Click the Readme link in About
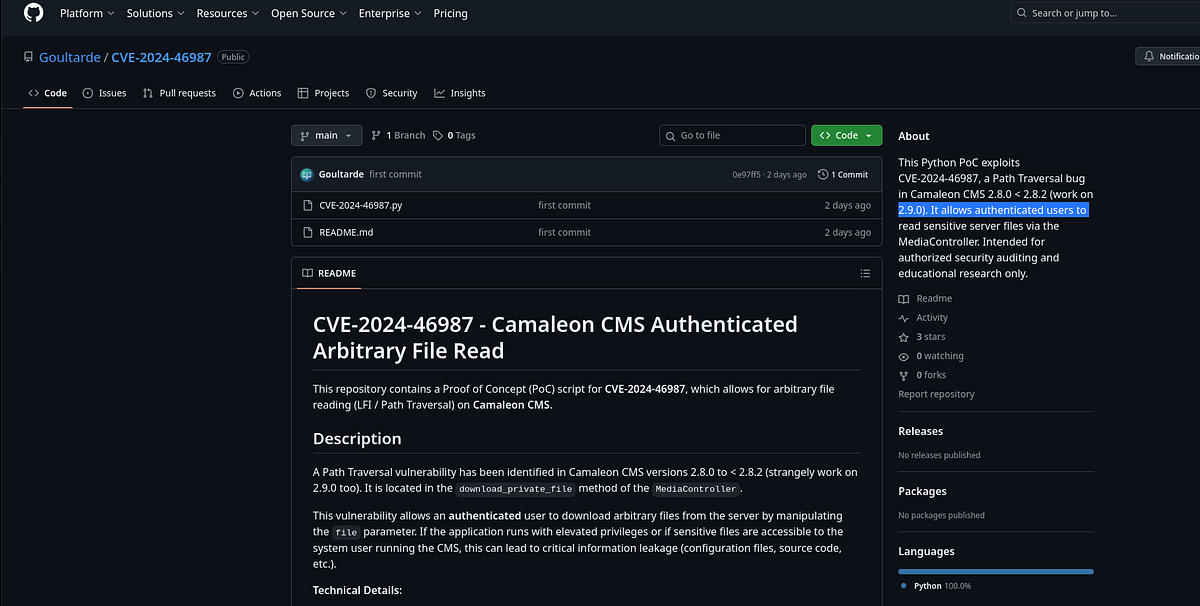 click(925, 298)
